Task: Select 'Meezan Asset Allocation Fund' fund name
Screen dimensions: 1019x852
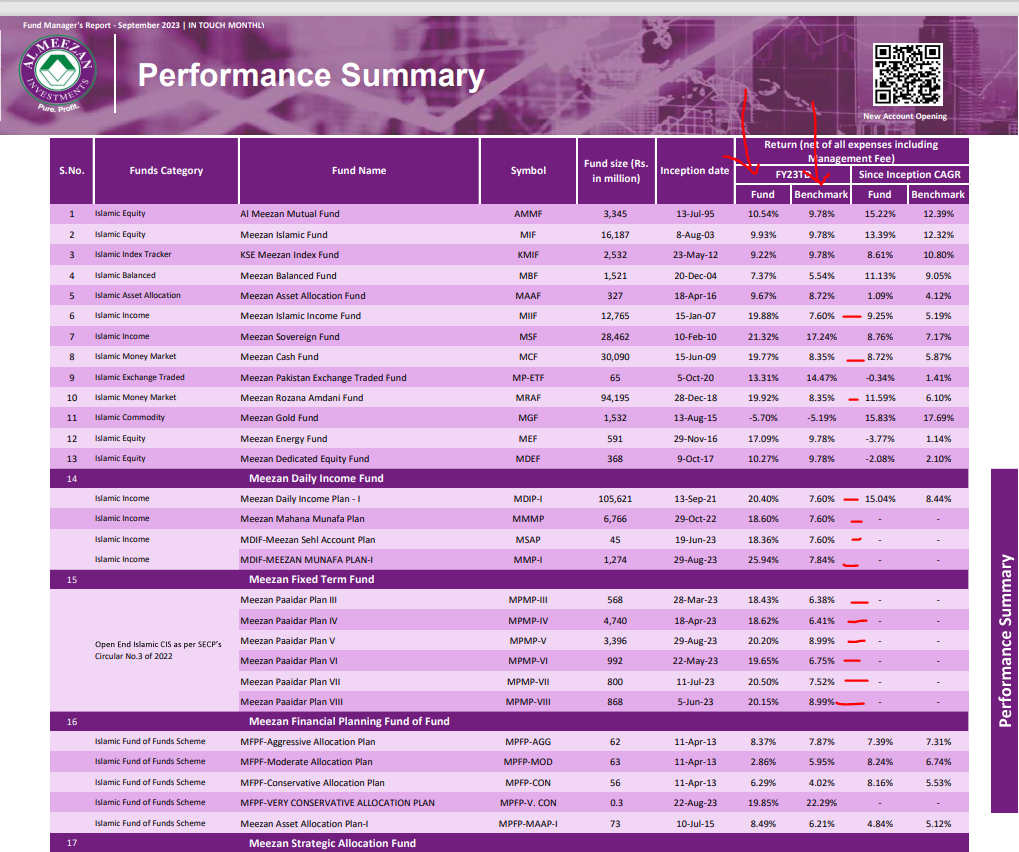Action: tap(303, 296)
